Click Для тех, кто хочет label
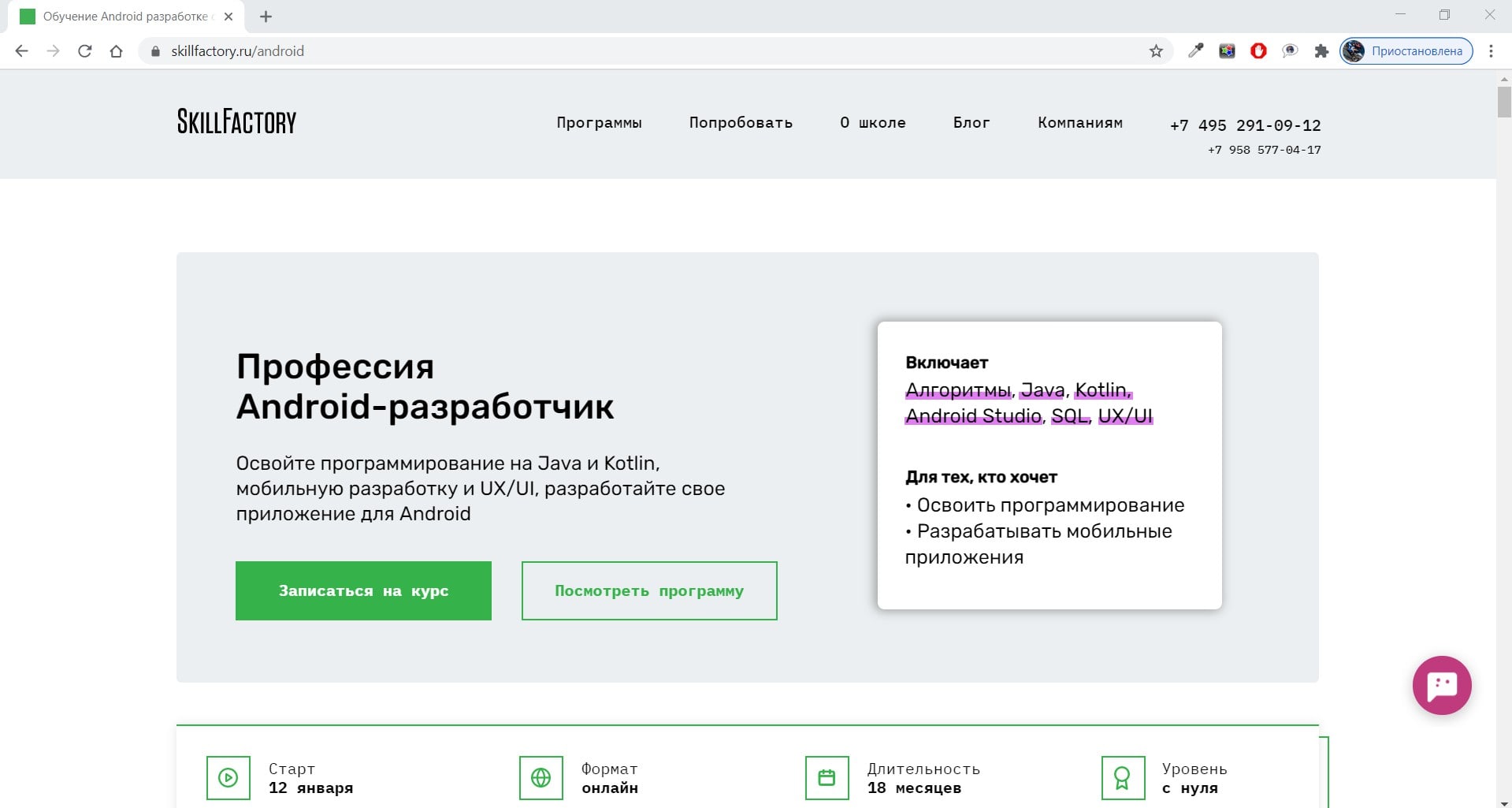This screenshot has height=808, width=1512. pos(981,477)
